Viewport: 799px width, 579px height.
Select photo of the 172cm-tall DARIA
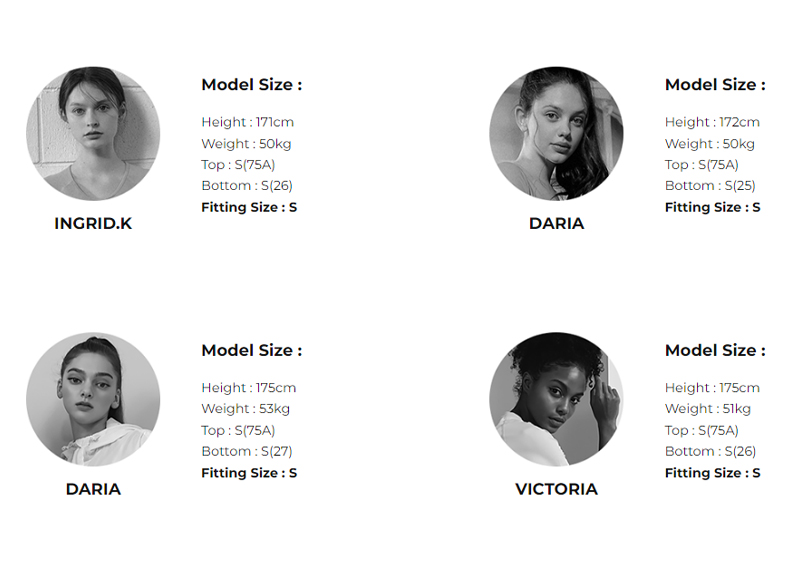pyautogui.click(x=556, y=134)
